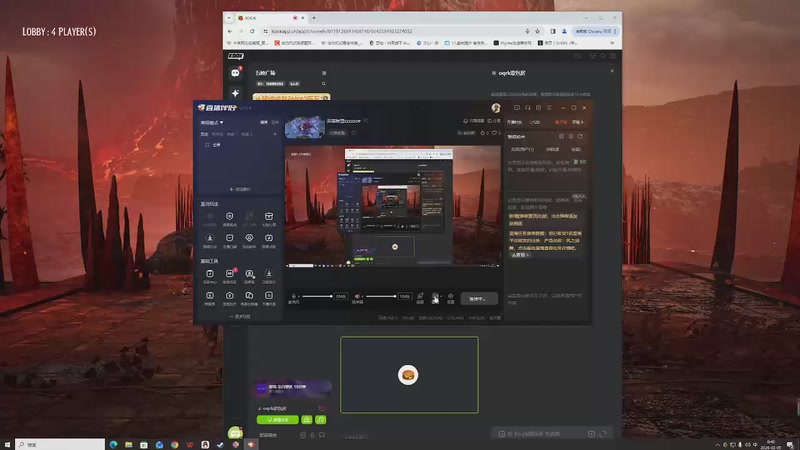Click the treasure box icon in interactive section

[269, 217]
